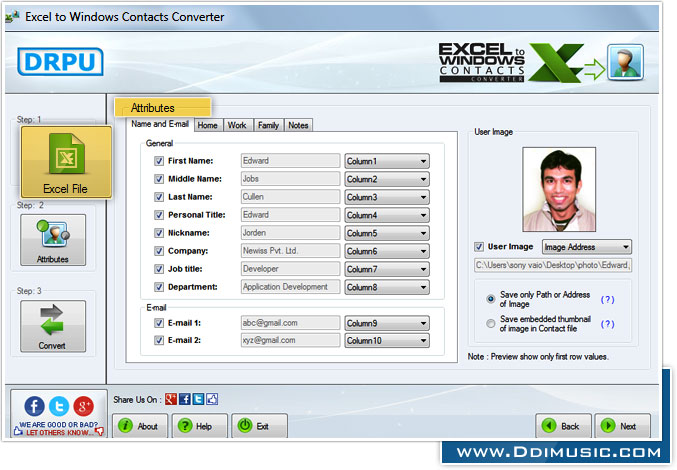This screenshot has height=470, width=677.
Task: Open the Help button
Action: point(199,426)
